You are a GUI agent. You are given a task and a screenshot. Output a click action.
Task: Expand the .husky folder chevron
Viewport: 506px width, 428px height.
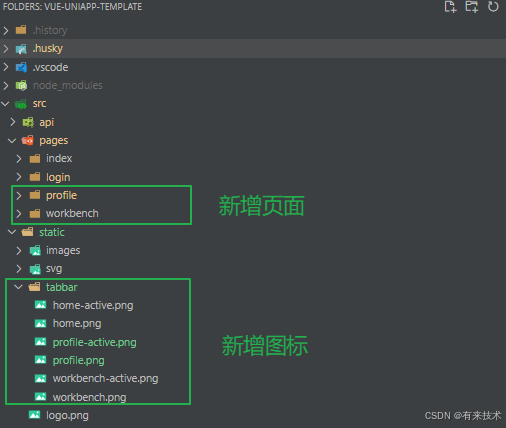(x=6, y=49)
